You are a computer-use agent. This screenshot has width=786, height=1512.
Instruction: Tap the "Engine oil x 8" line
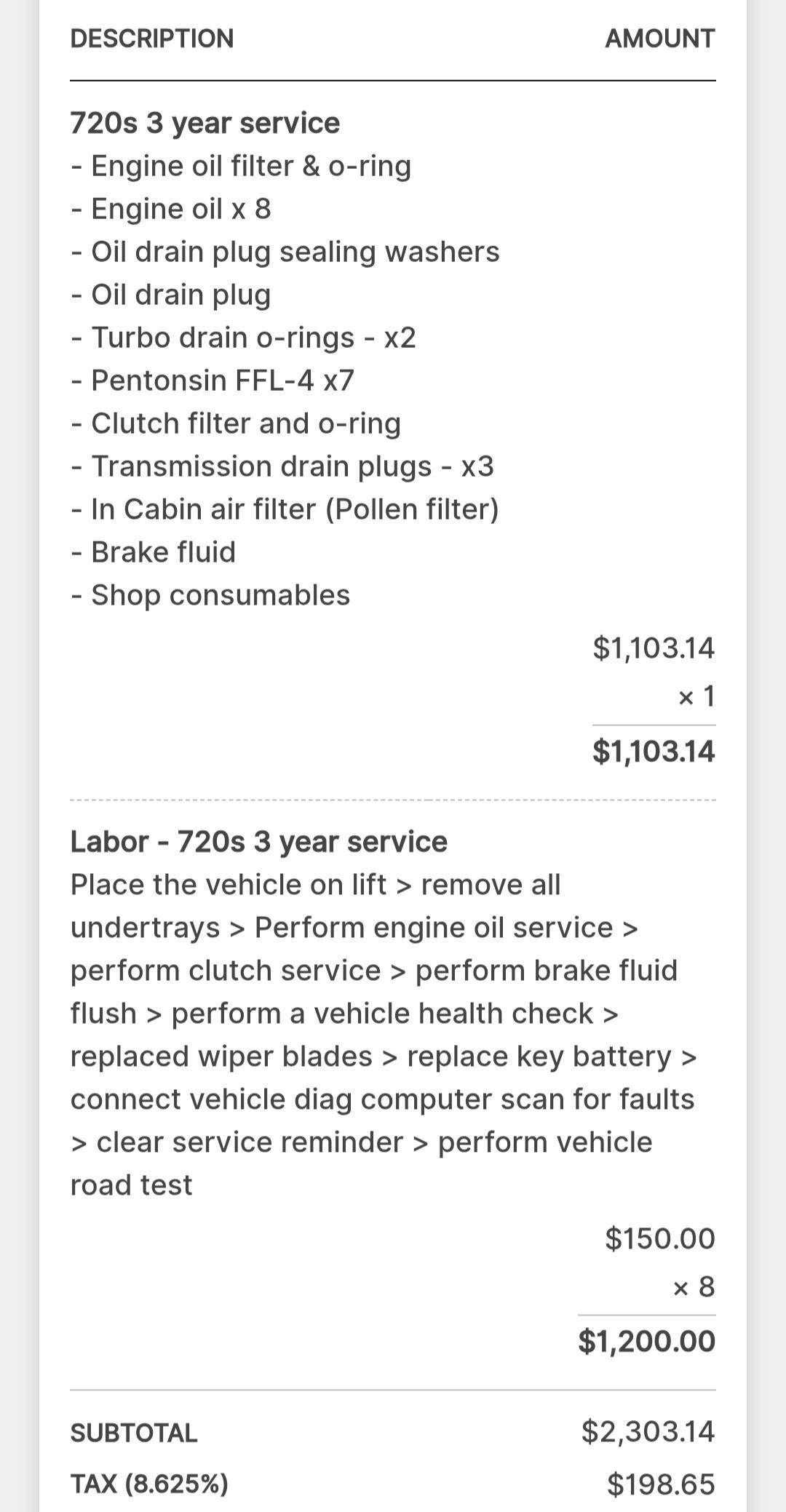[172, 209]
